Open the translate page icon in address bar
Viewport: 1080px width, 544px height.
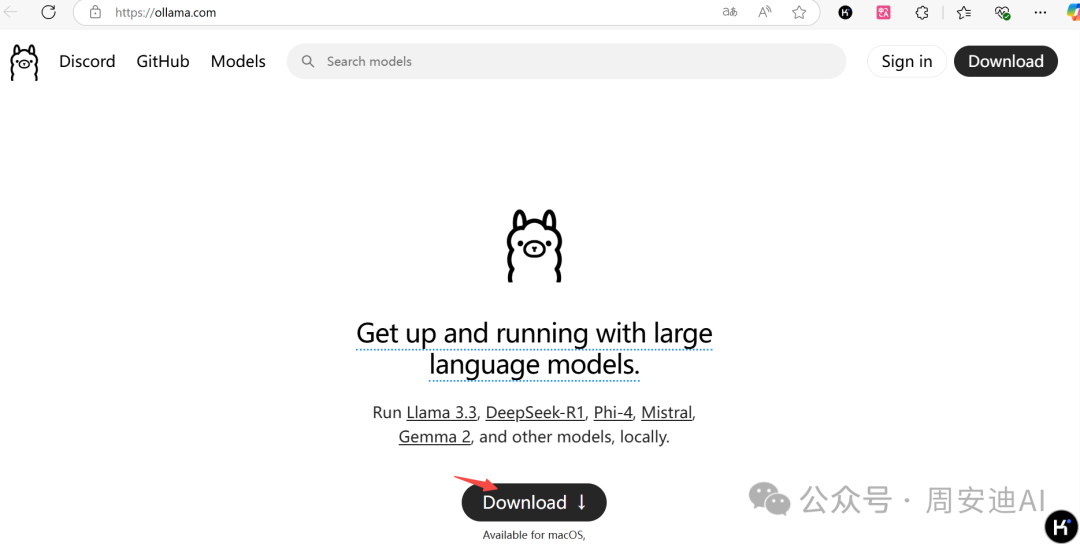point(730,12)
